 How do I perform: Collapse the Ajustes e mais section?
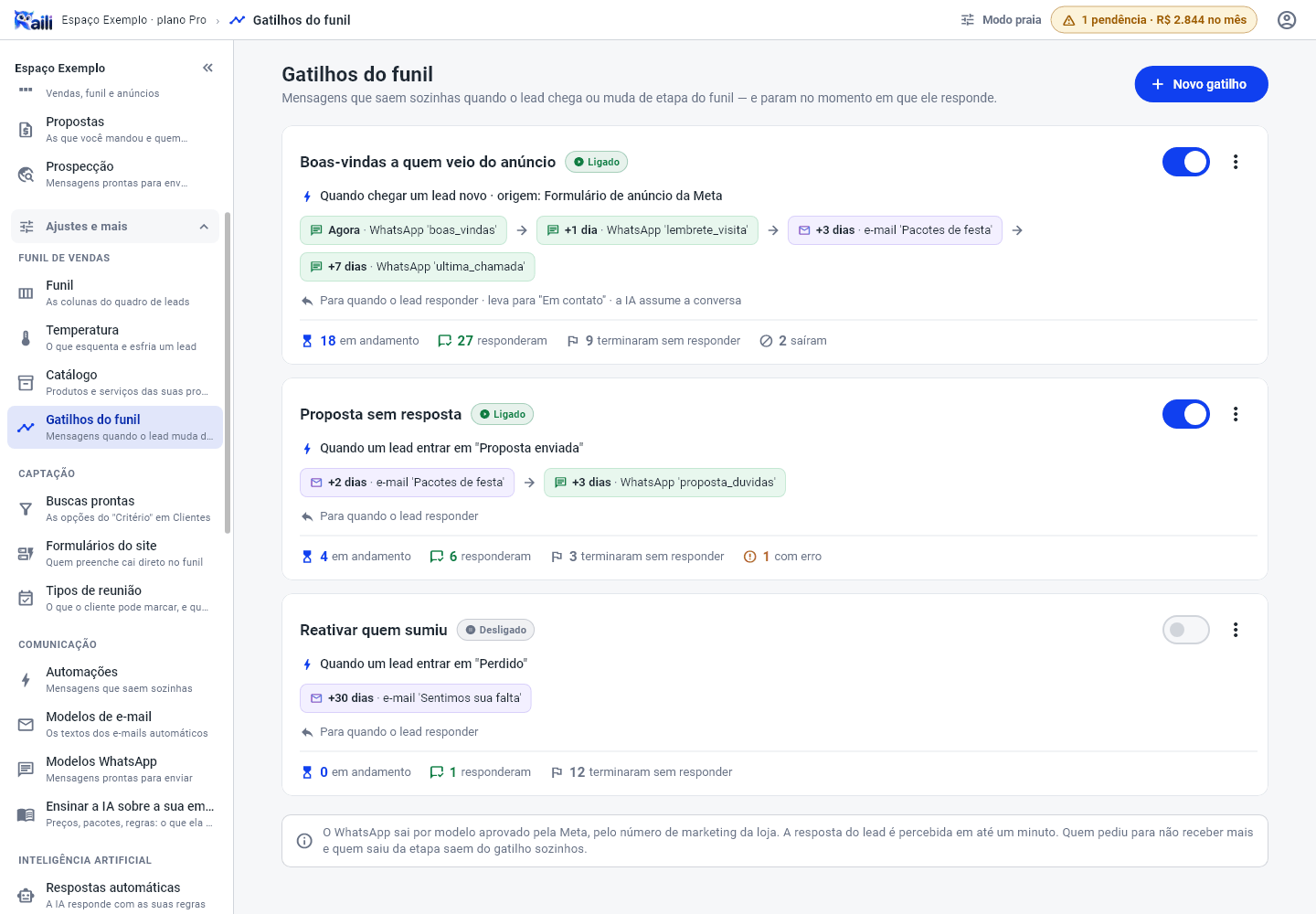pos(115,227)
